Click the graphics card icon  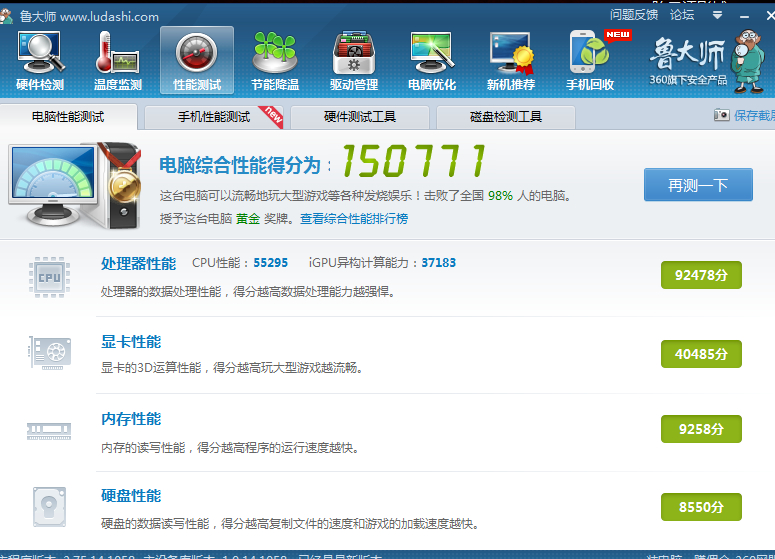click(x=49, y=353)
